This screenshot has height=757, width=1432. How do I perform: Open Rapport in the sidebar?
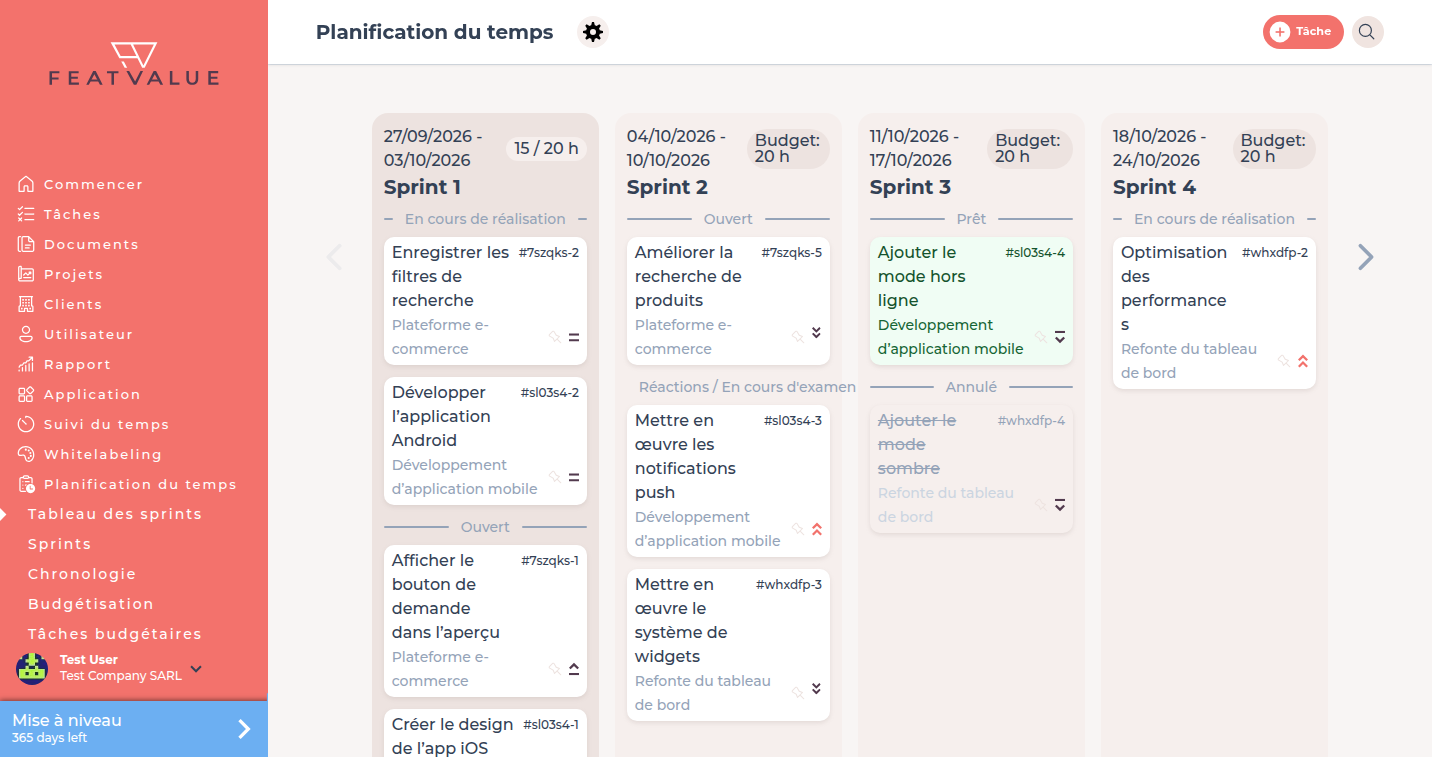(x=77, y=364)
